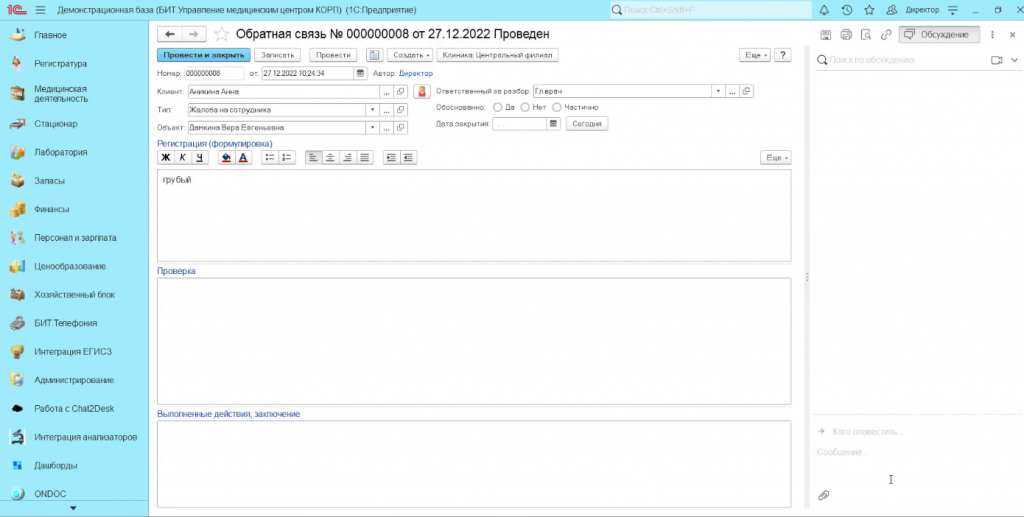Click the 'Провести и закрыть' button
The height and width of the screenshot is (517, 1024).
coord(202,55)
